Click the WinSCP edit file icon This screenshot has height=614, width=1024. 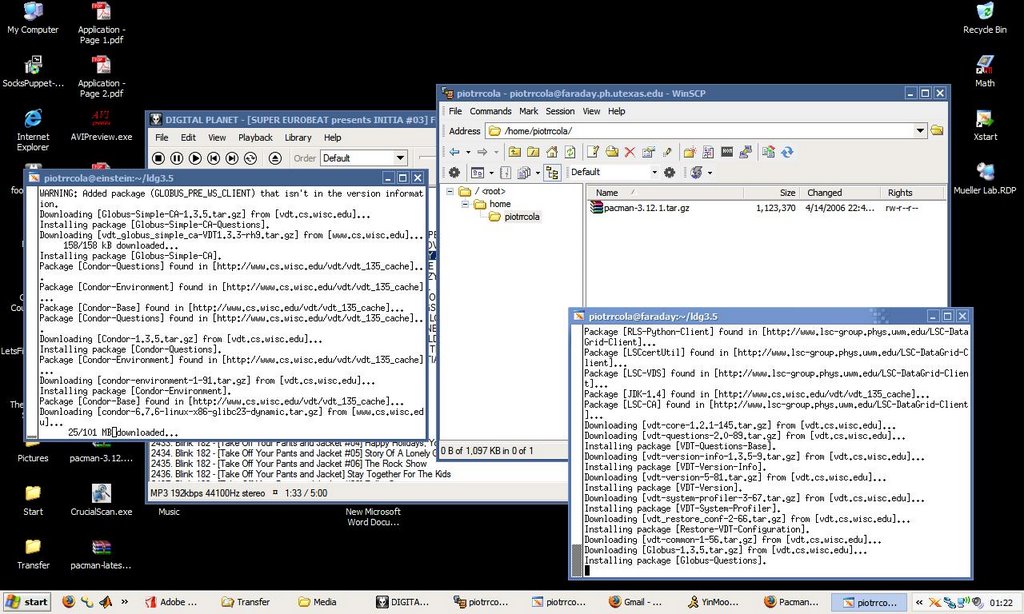[593, 152]
